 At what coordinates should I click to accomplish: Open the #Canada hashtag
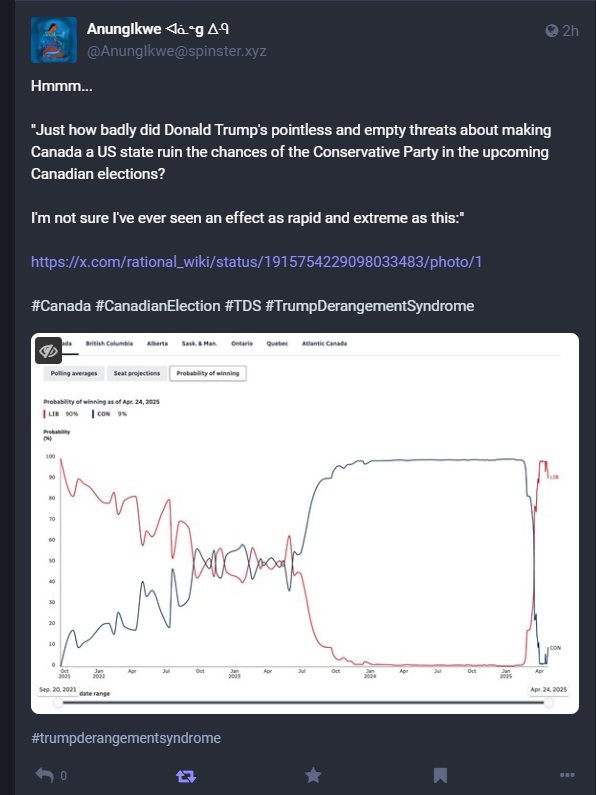point(61,306)
